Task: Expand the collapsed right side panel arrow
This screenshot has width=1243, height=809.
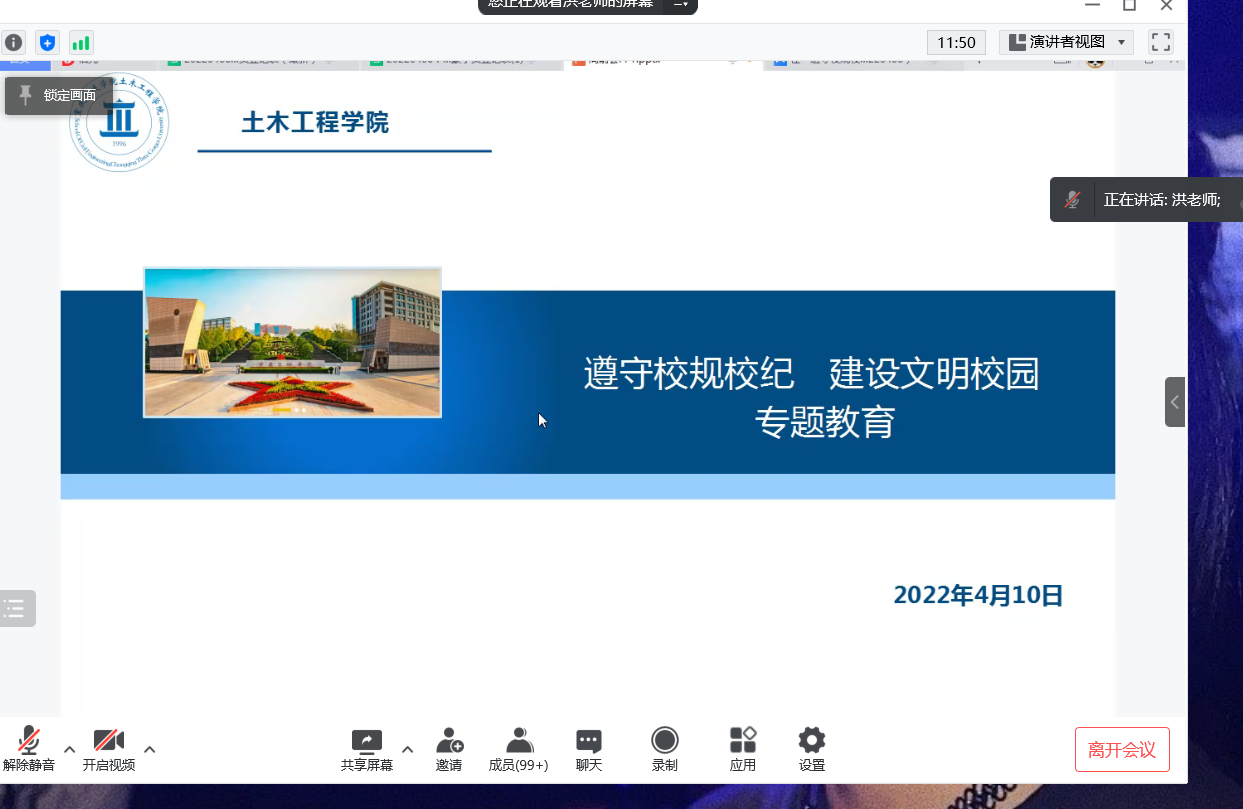Action: click(1175, 402)
